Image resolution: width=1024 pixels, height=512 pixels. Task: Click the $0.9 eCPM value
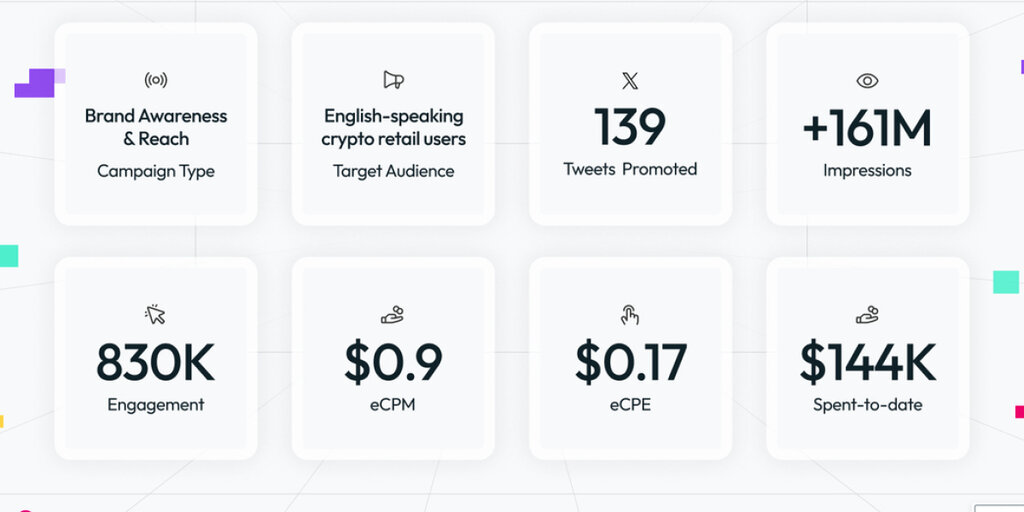393,362
